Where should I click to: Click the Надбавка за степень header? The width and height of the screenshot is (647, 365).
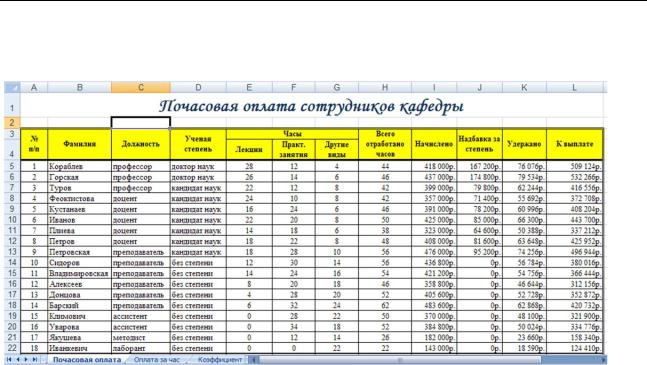(479, 144)
